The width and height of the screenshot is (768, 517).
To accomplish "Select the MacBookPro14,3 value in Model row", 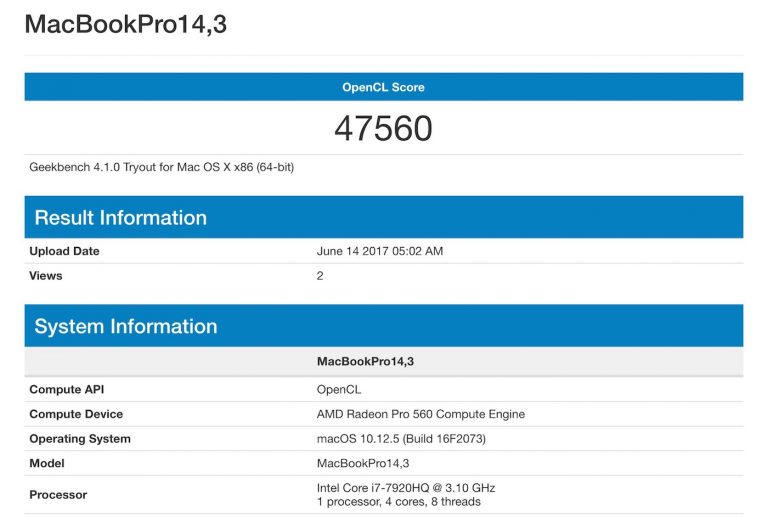I will pos(363,463).
